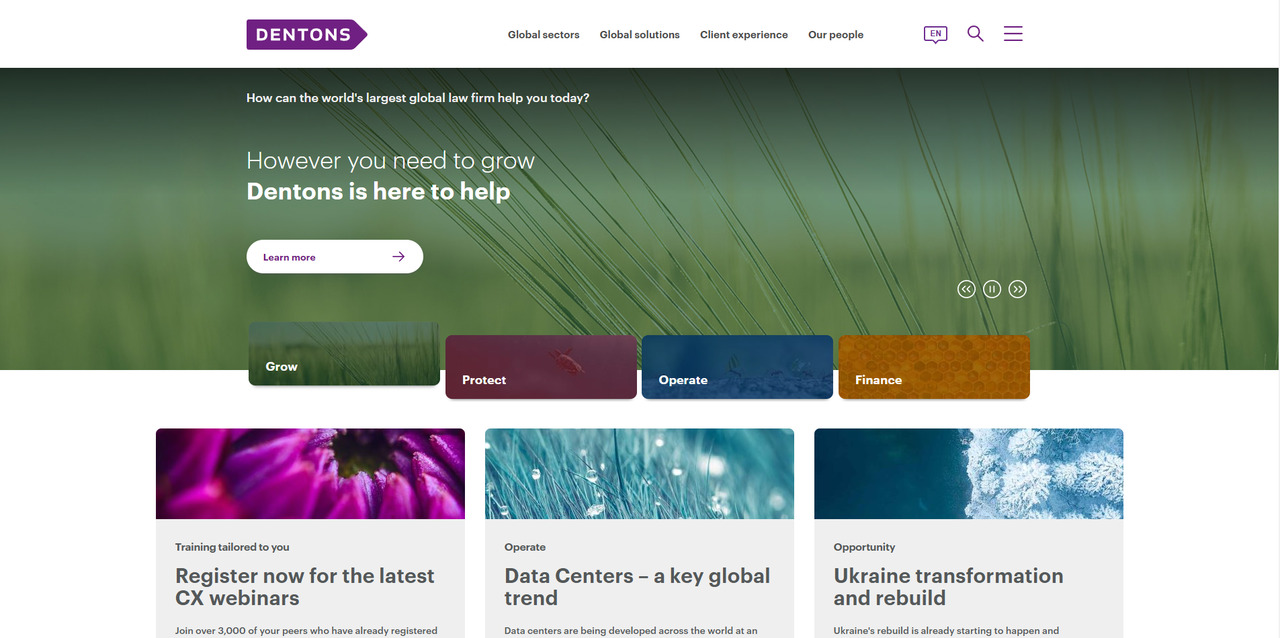Click 'Training tailored to you' label
The image size is (1280, 638).
click(x=232, y=547)
